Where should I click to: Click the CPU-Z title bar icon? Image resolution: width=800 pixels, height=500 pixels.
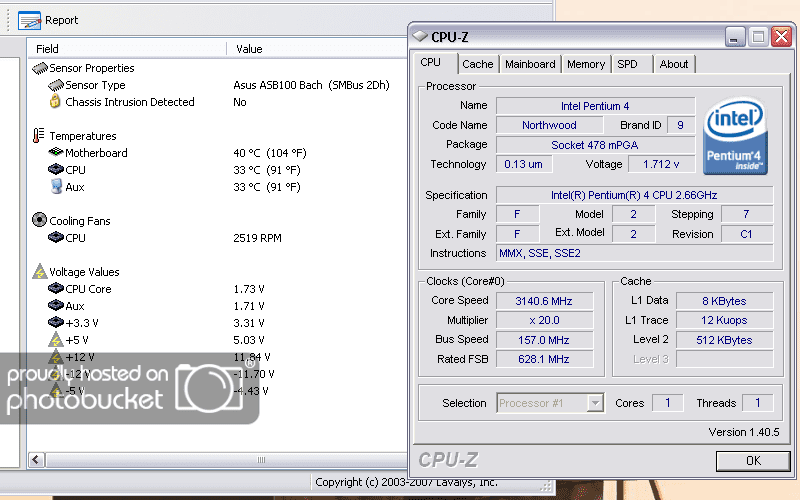pos(419,36)
